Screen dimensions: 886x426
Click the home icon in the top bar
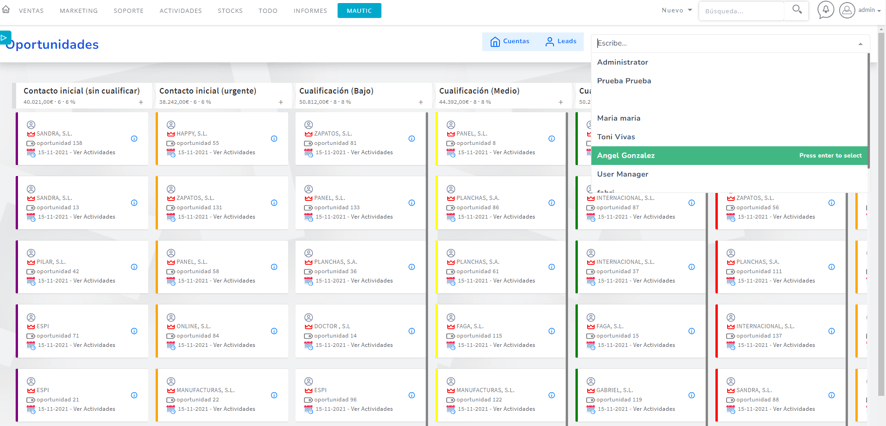(x=6, y=10)
